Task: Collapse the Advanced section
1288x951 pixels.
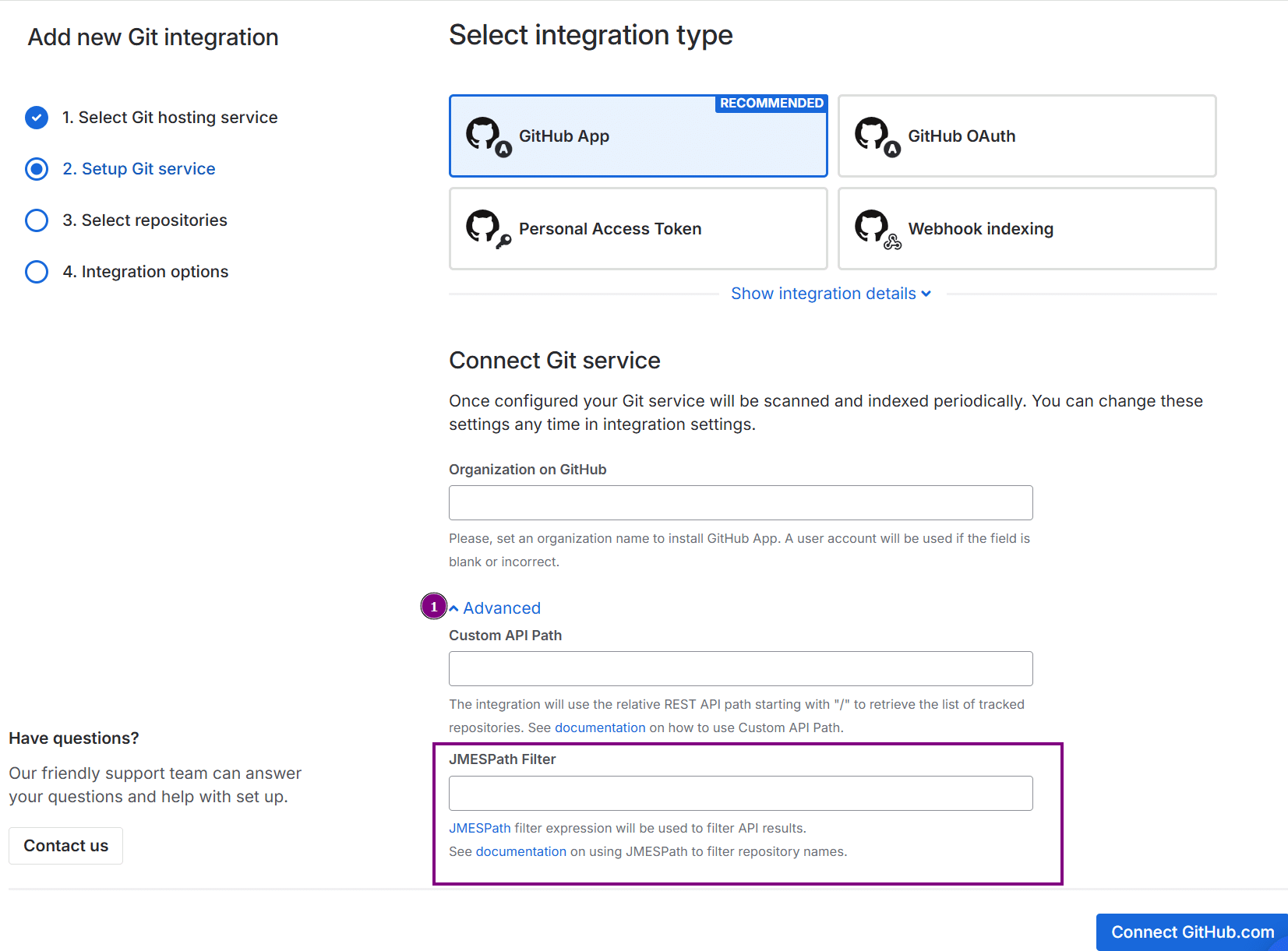Action: (496, 608)
